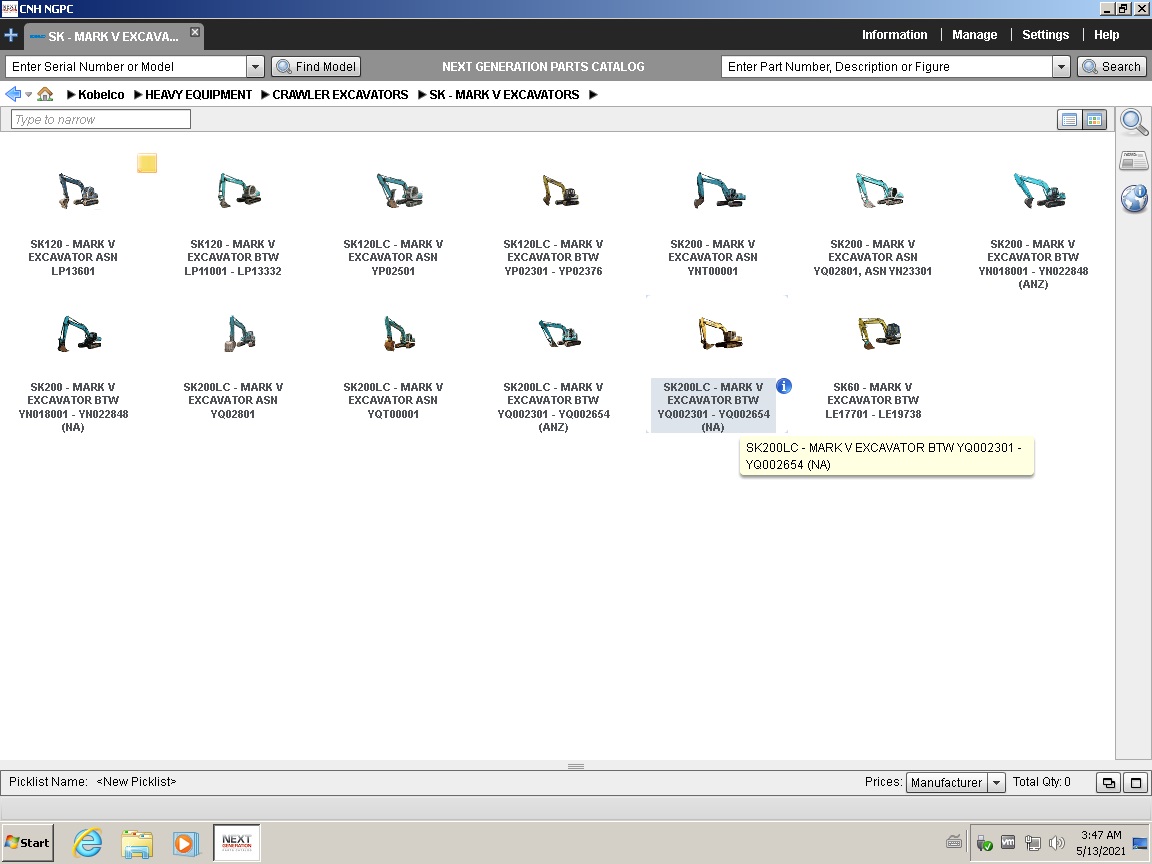Open the magnifier search sidebar icon
The image size is (1152, 864).
(1134, 122)
